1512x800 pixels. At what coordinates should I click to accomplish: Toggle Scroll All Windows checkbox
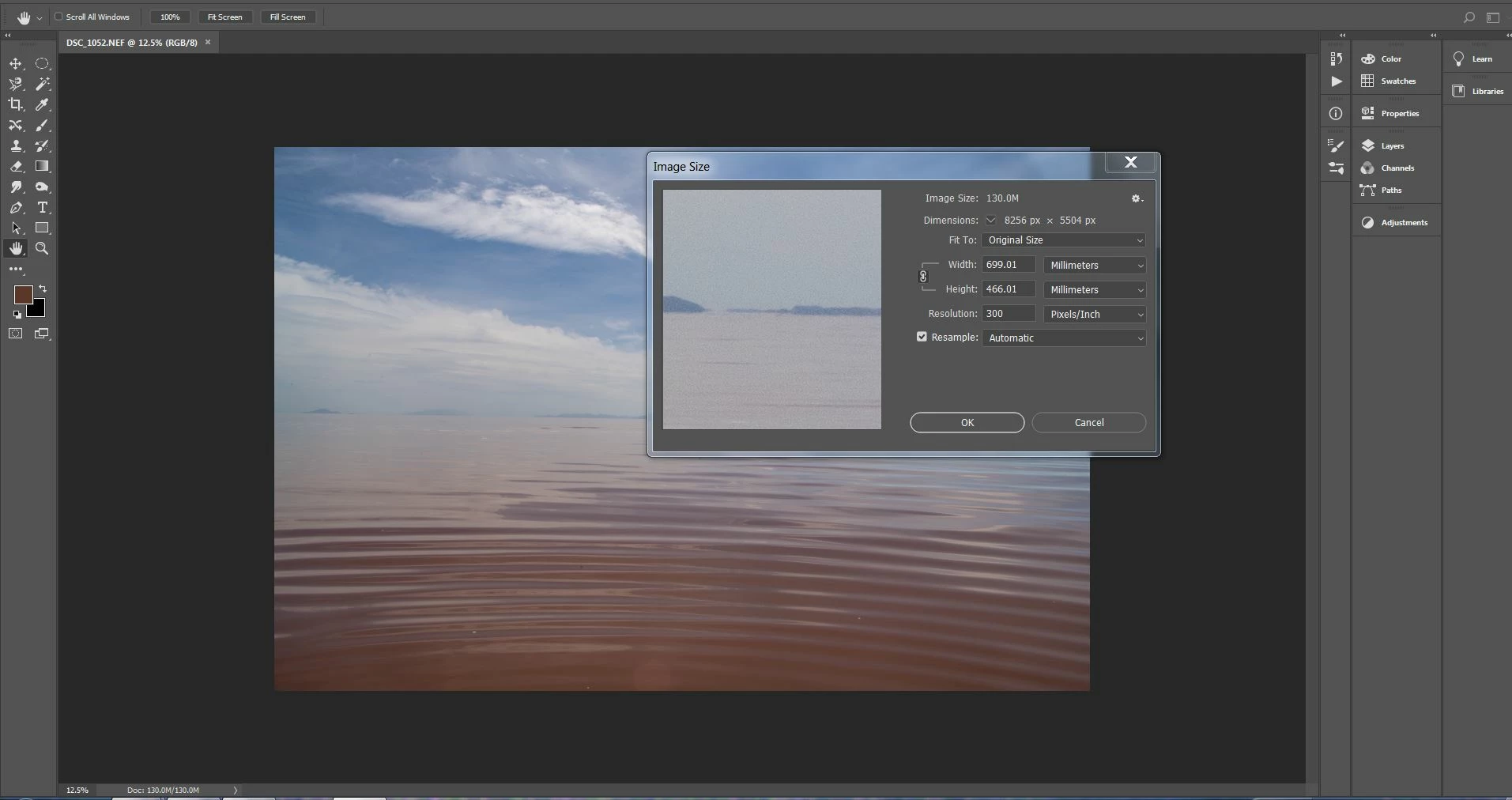coord(58,17)
